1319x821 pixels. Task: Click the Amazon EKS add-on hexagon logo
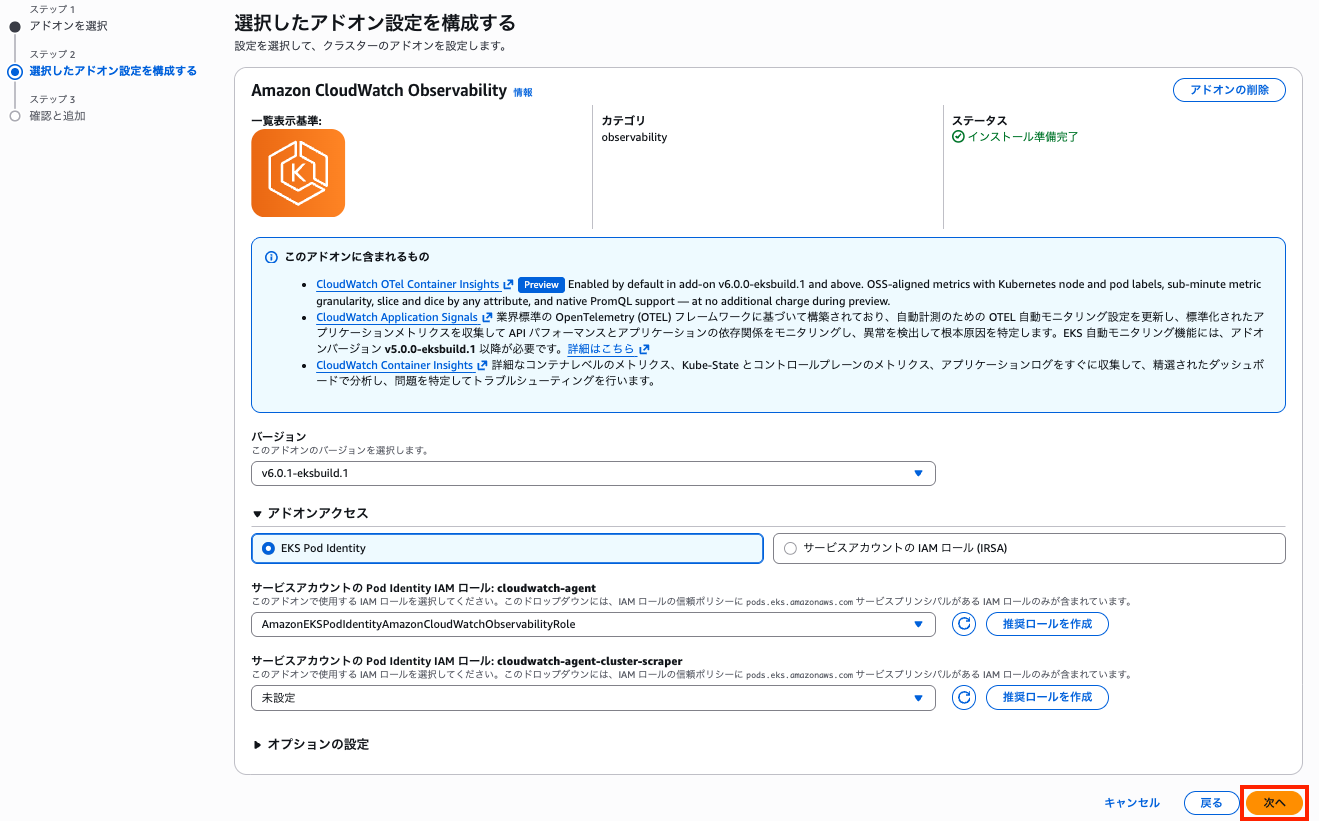(x=297, y=172)
